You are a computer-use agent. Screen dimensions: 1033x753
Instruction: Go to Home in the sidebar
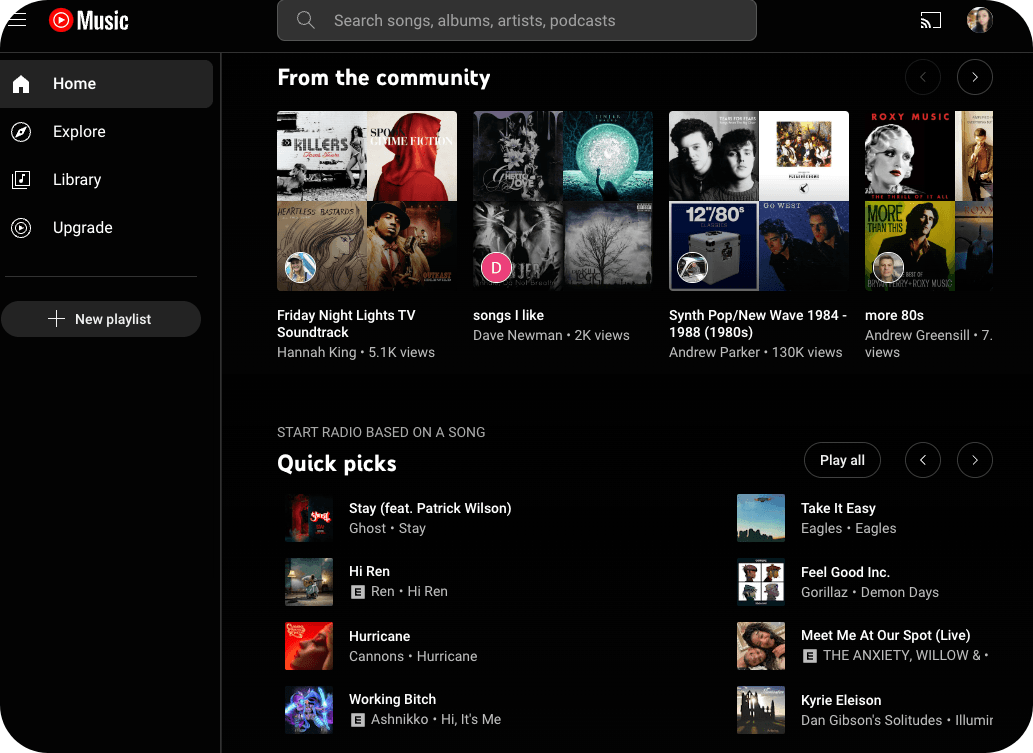(x=106, y=84)
